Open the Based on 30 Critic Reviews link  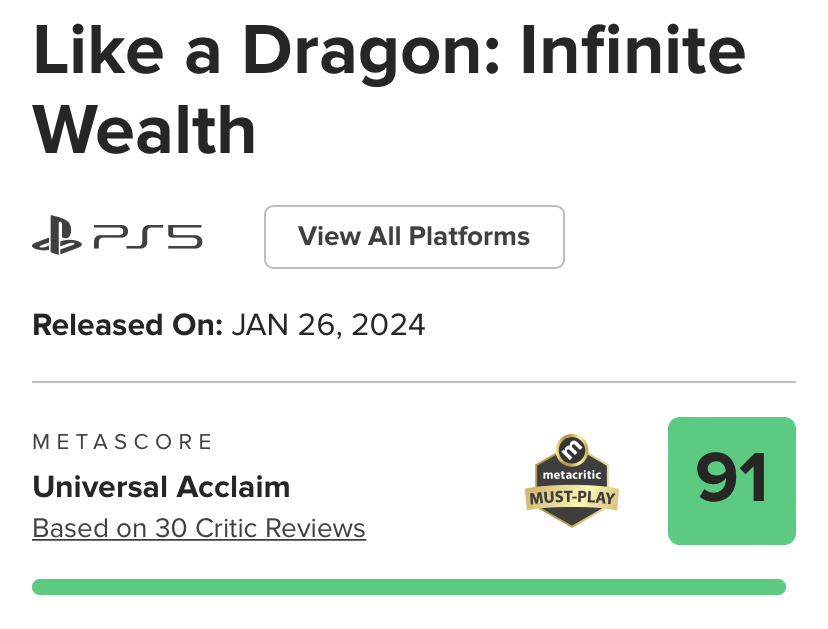(x=199, y=528)
